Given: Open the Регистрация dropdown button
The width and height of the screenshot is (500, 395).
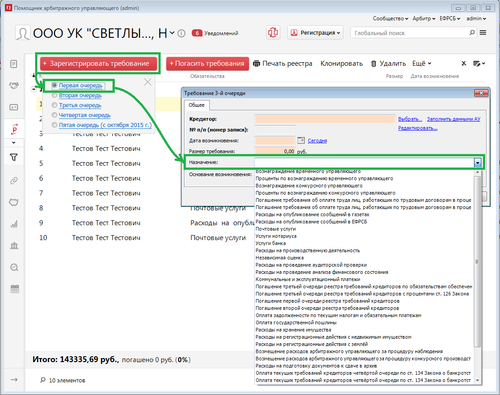Looking at the screenshot, I should click(x=315, y=33).
